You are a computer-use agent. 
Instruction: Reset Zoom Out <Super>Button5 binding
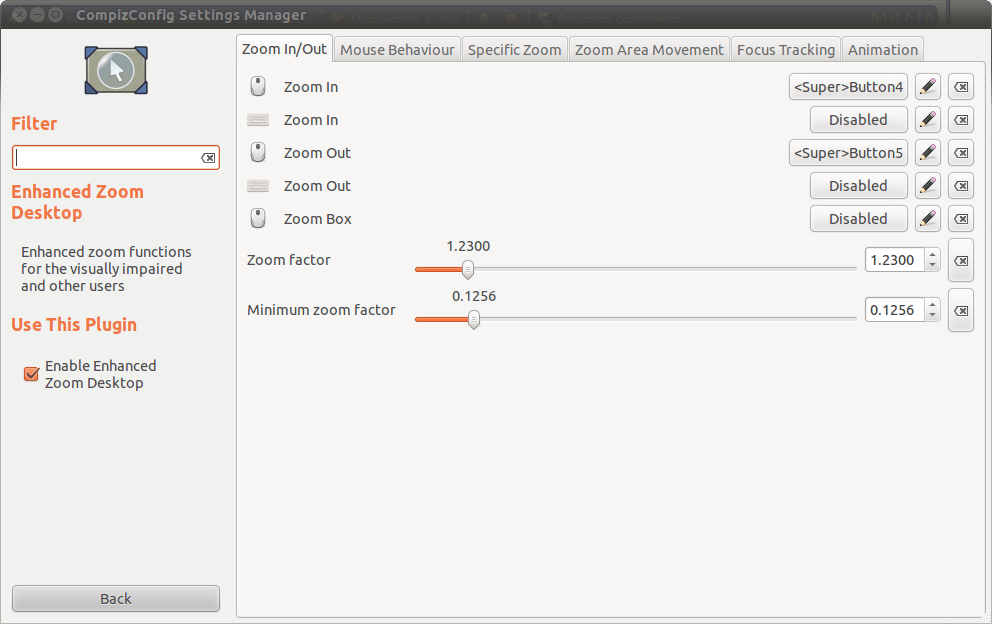[x=960, y=153]
